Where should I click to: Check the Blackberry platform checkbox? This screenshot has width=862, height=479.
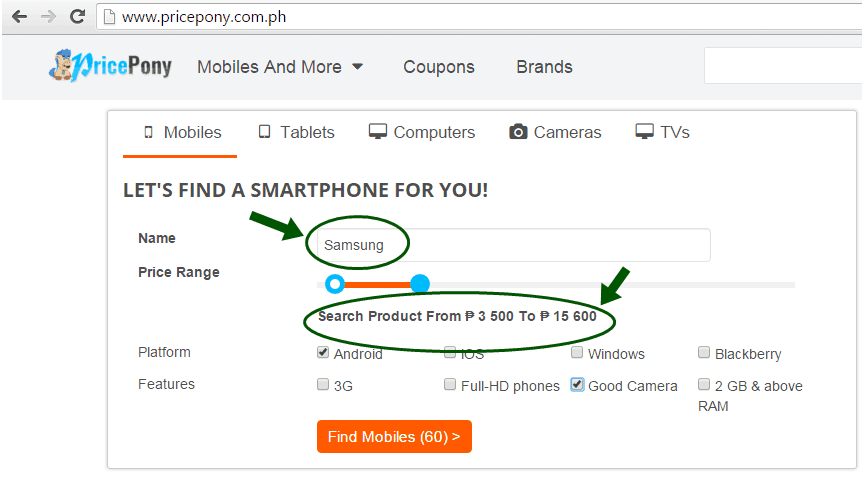704,352
